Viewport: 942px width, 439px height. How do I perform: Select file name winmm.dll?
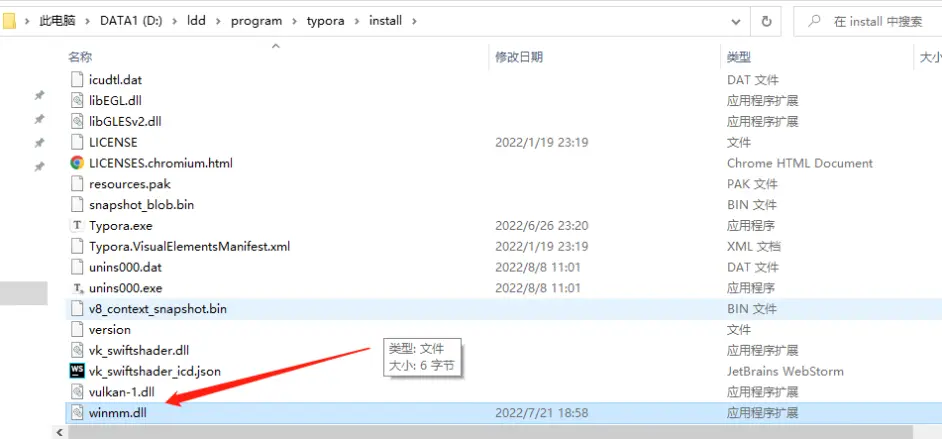(118, 413)
